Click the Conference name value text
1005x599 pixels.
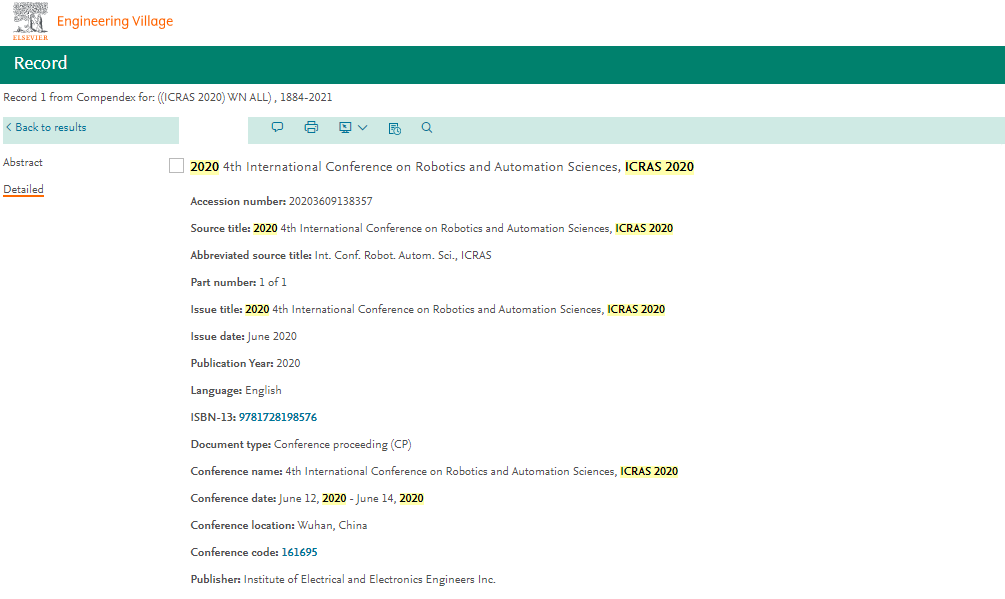481,472
